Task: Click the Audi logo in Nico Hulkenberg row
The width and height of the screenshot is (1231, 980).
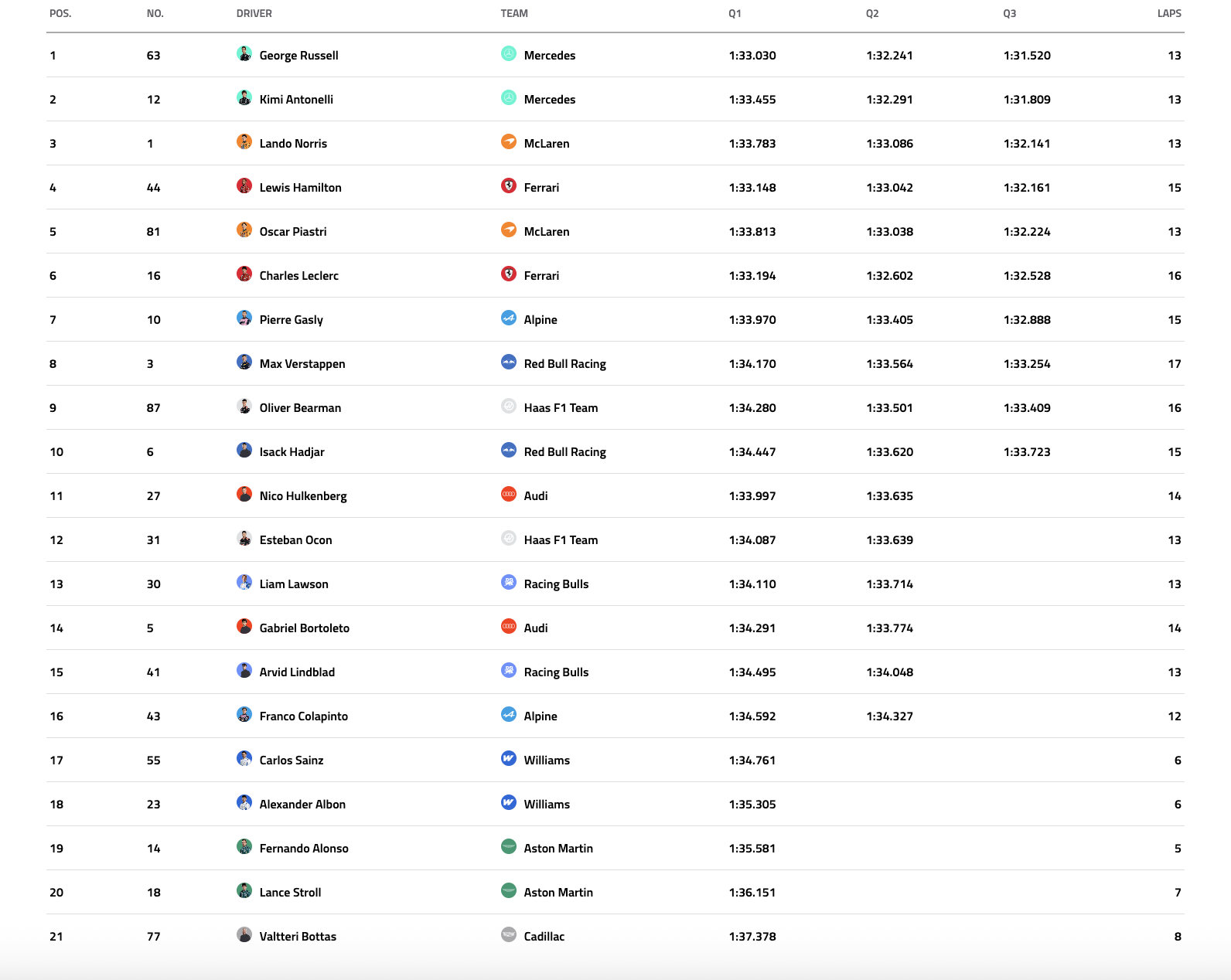Action: pos(508,495)
